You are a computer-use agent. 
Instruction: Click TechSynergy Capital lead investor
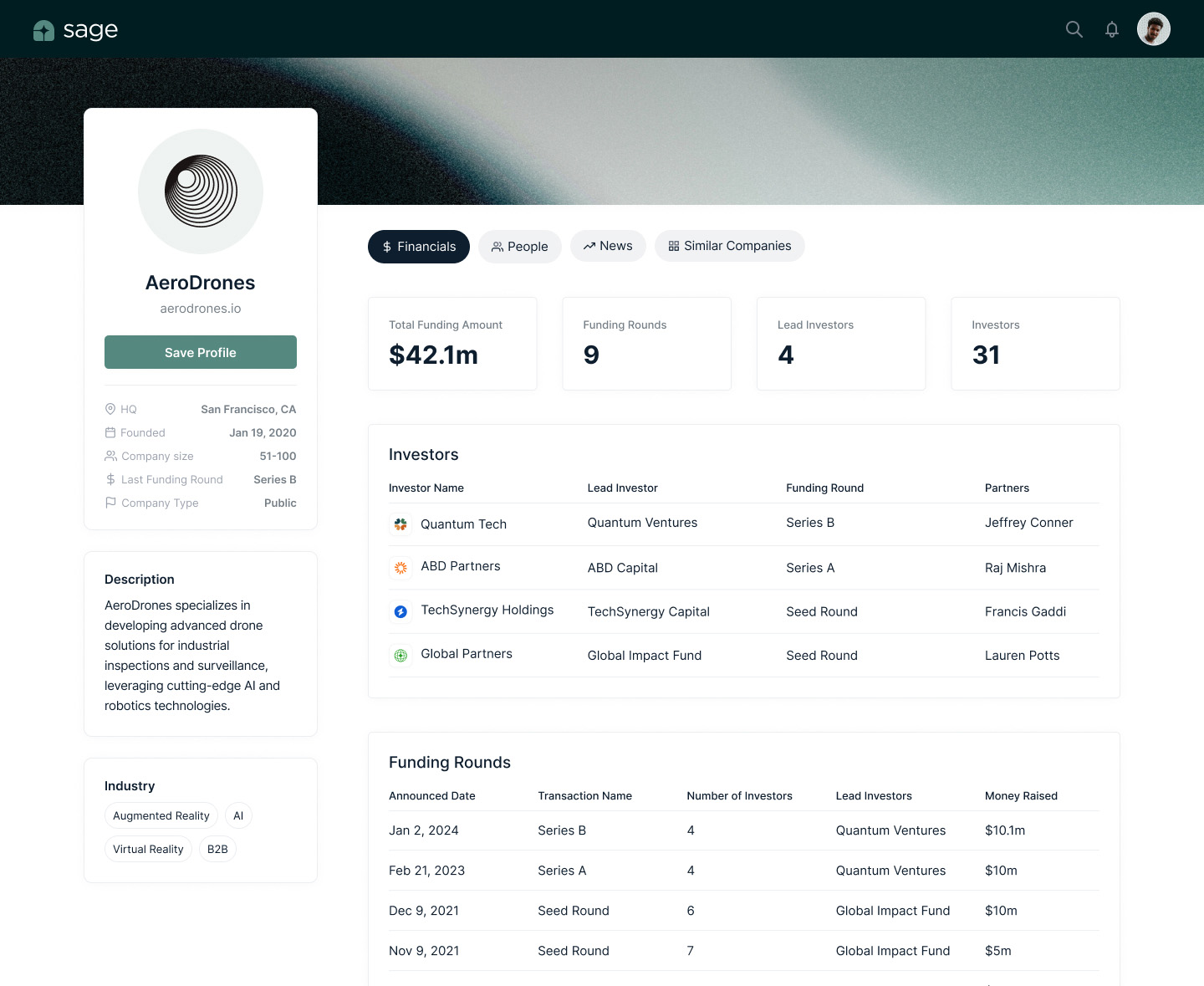[649, 612]
